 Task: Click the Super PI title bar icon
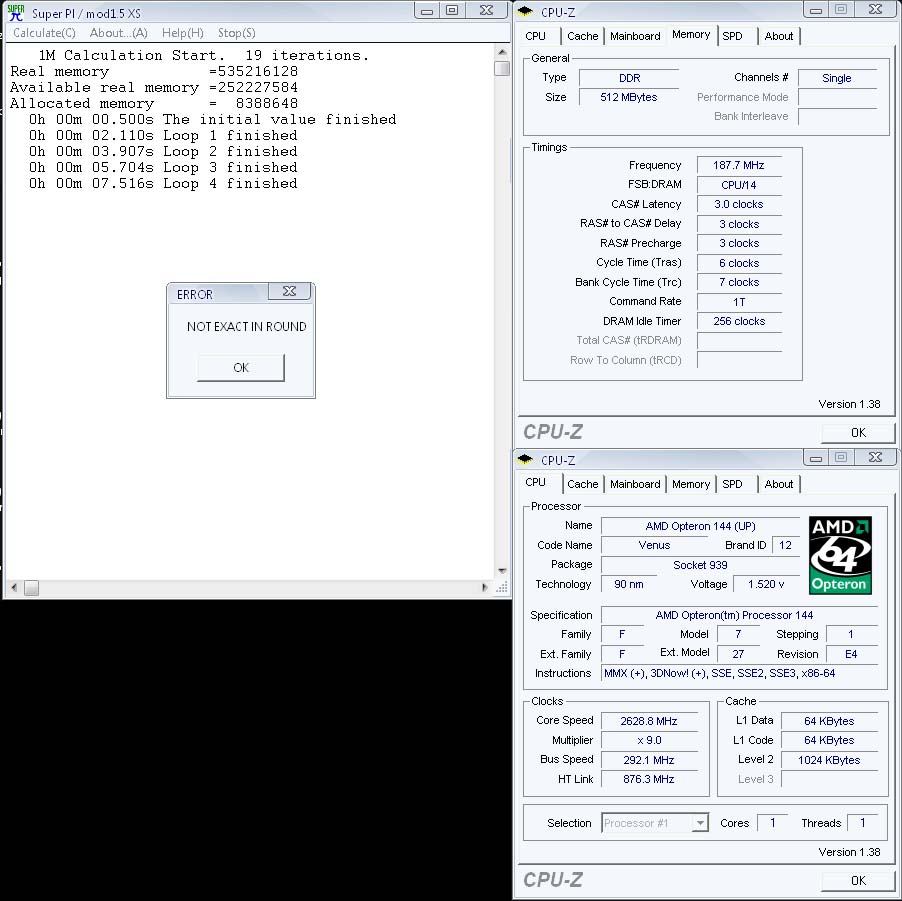click(16, 13)
